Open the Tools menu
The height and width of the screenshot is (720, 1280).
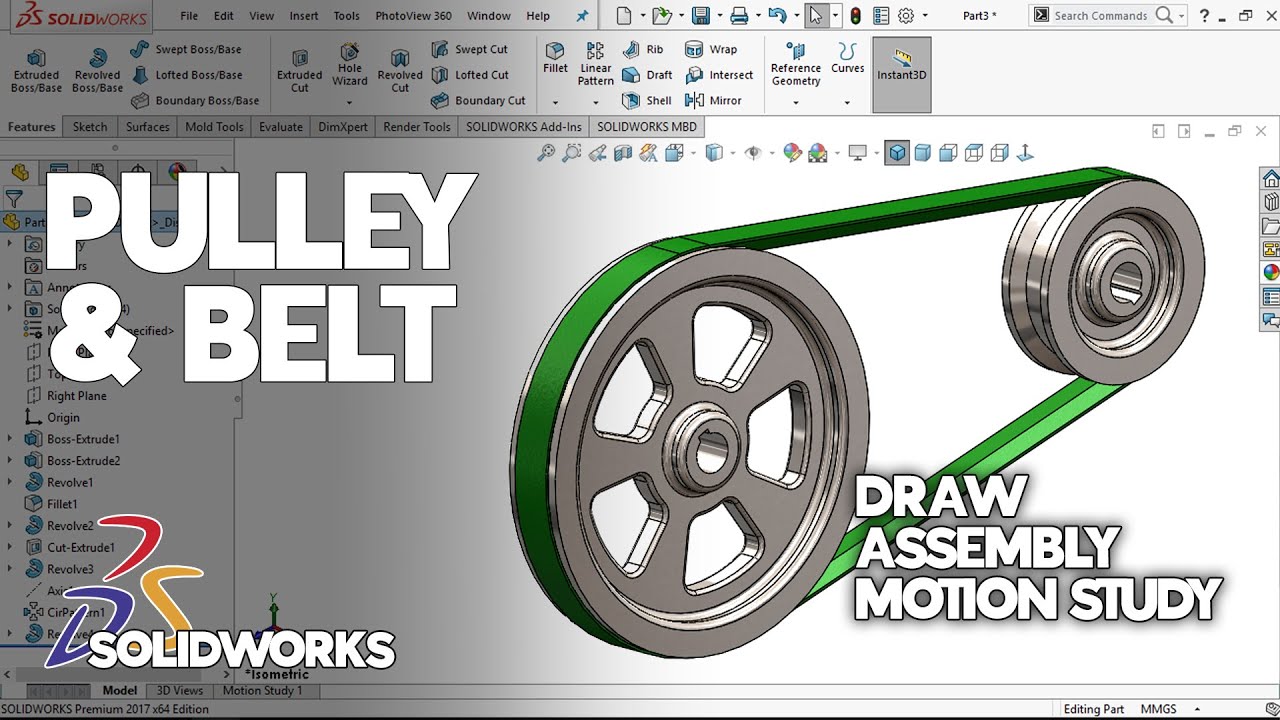pos(347,16)
